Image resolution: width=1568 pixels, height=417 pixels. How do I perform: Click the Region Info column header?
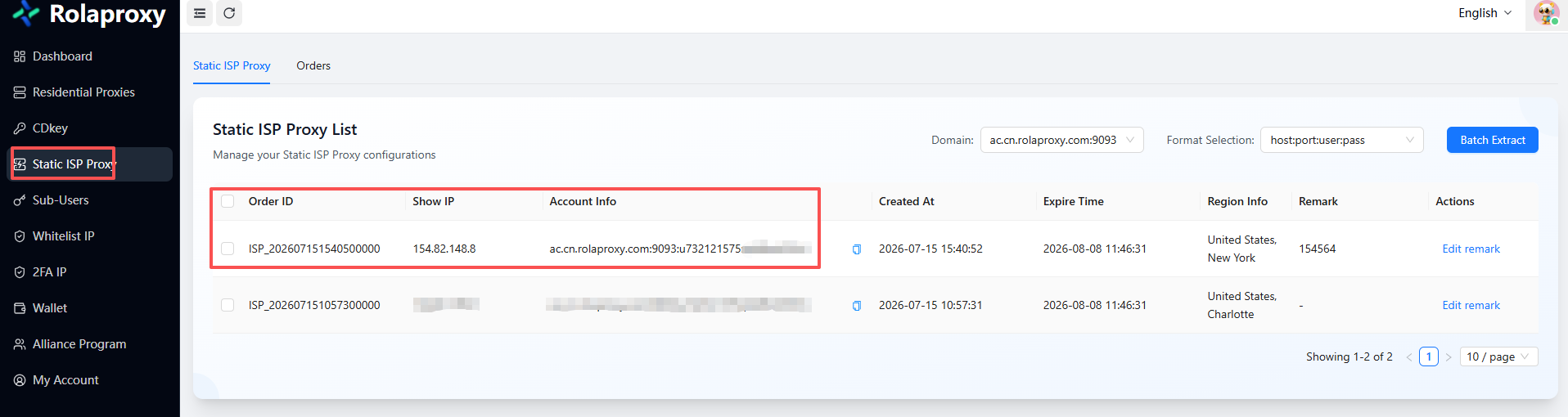click(1237, 201)
